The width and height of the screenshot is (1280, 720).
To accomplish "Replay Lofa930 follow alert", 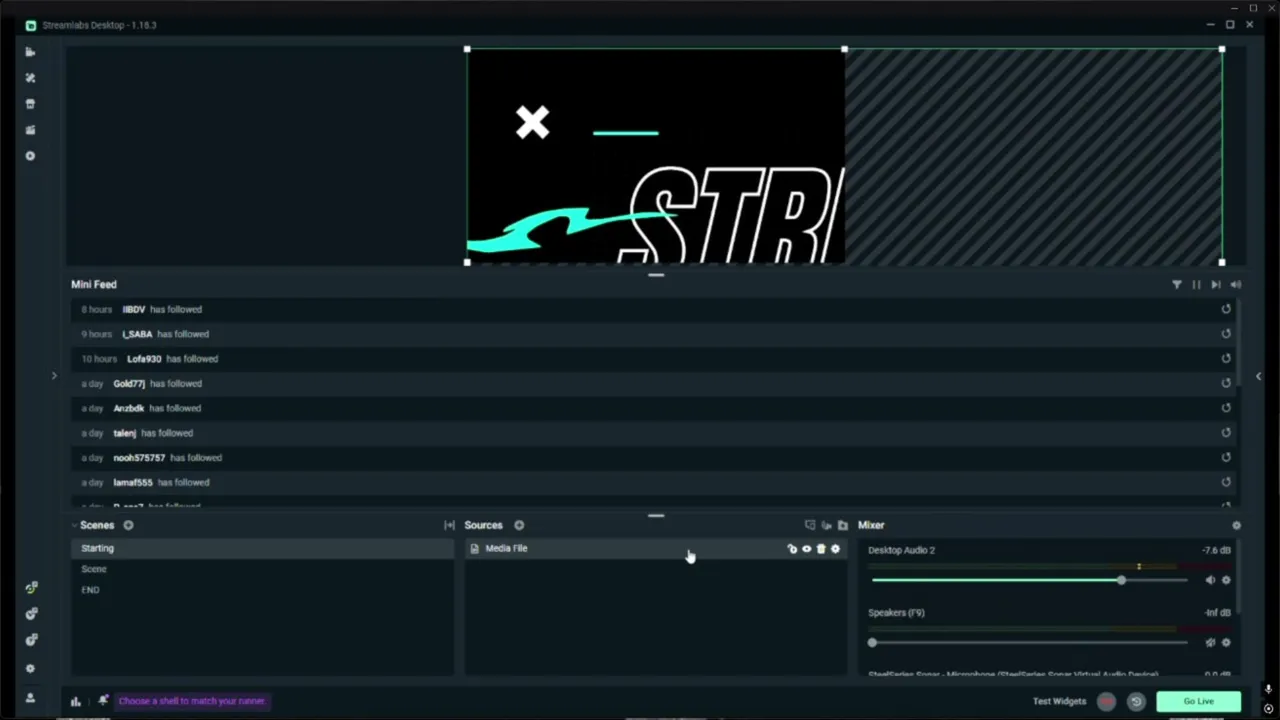I will [x=1226, y=359].
